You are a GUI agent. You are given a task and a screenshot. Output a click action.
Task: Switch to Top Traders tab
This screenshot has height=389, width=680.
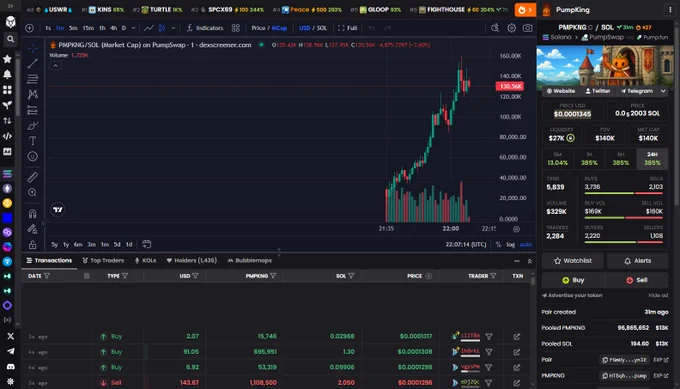coord(103,261)
